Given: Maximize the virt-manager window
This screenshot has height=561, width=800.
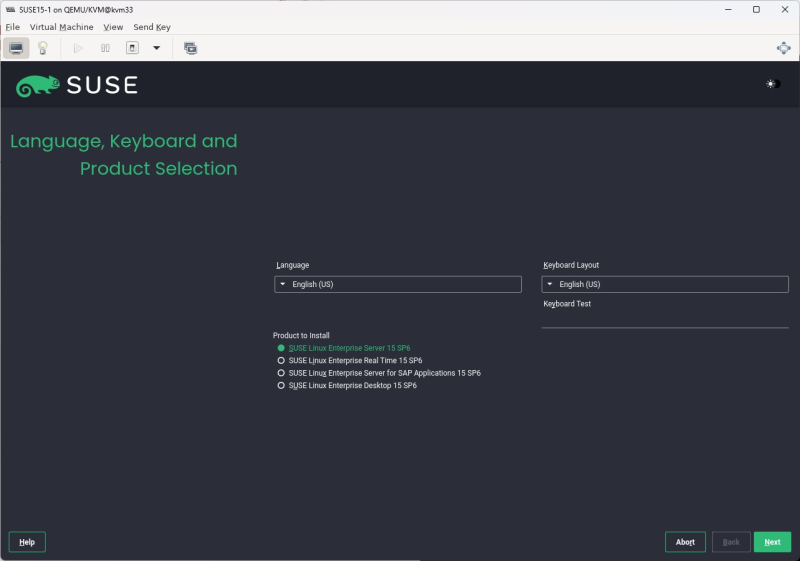Looking at the screenshot, I should [x=756, y=10].
